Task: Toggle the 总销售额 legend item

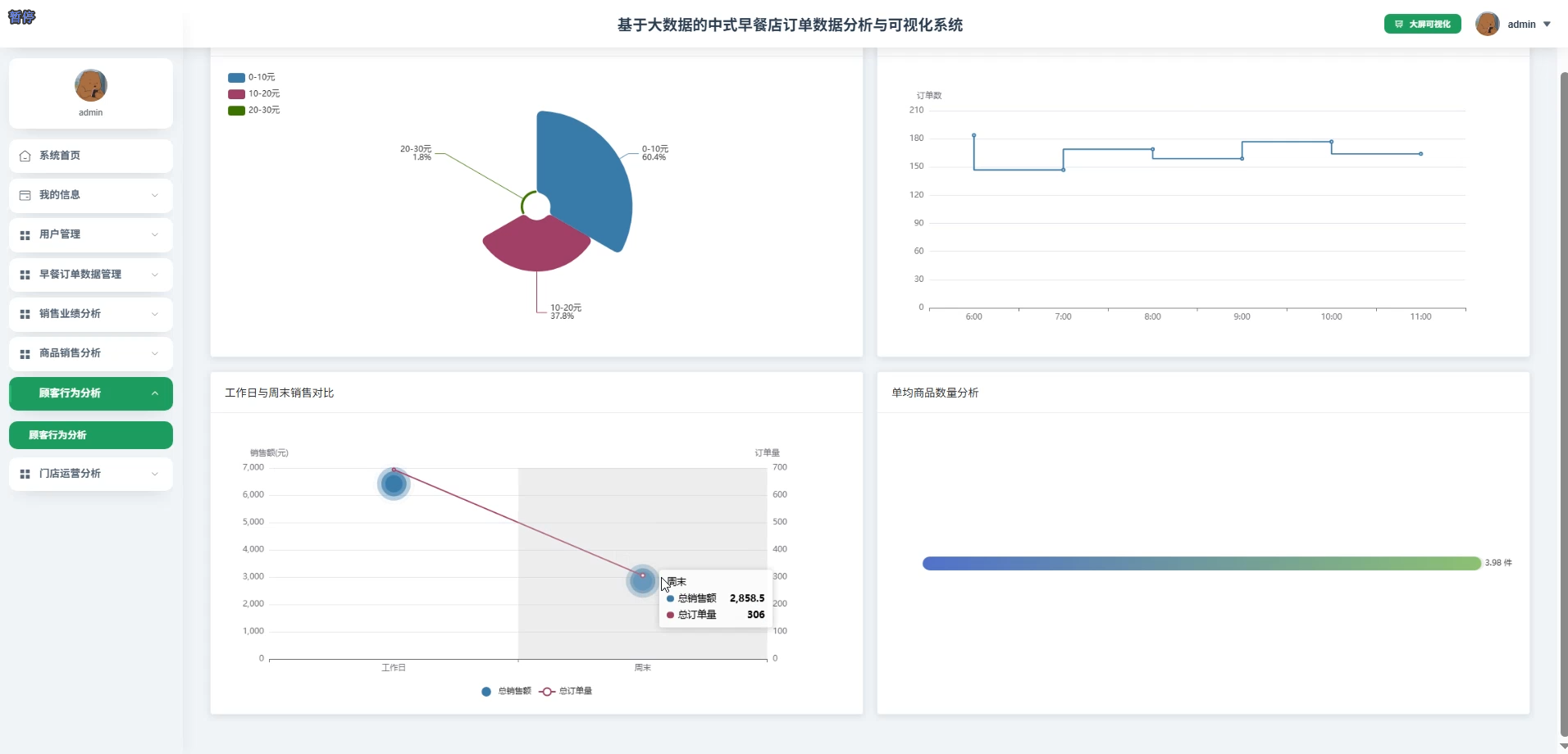Action: (x=506, y=692)
